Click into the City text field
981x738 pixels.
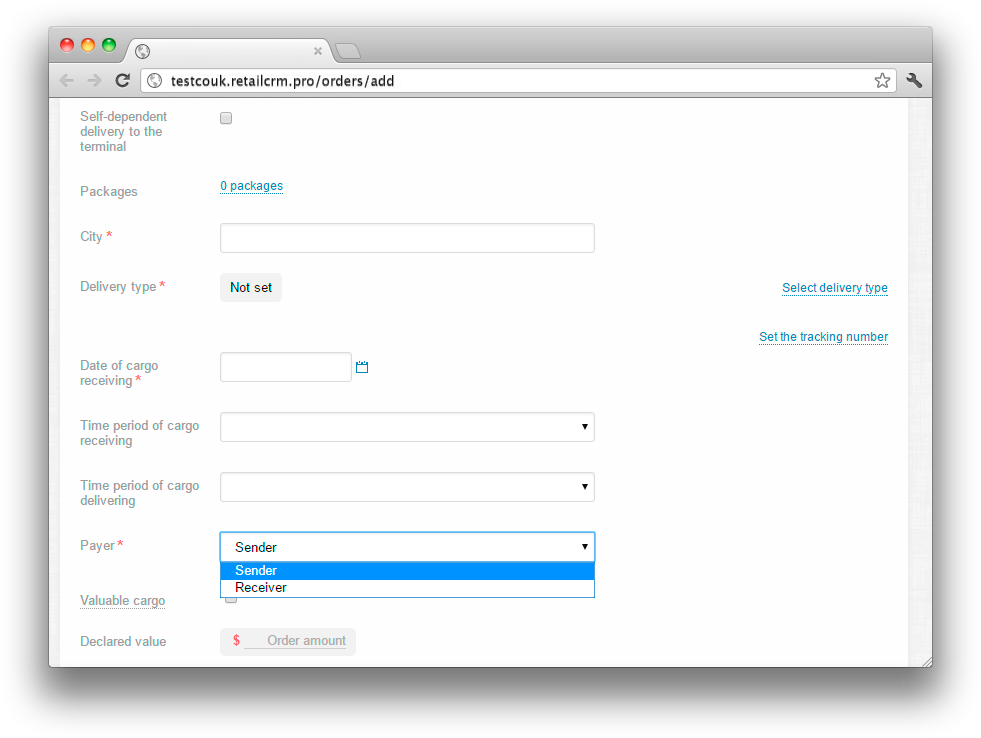(x=407, y=238)
